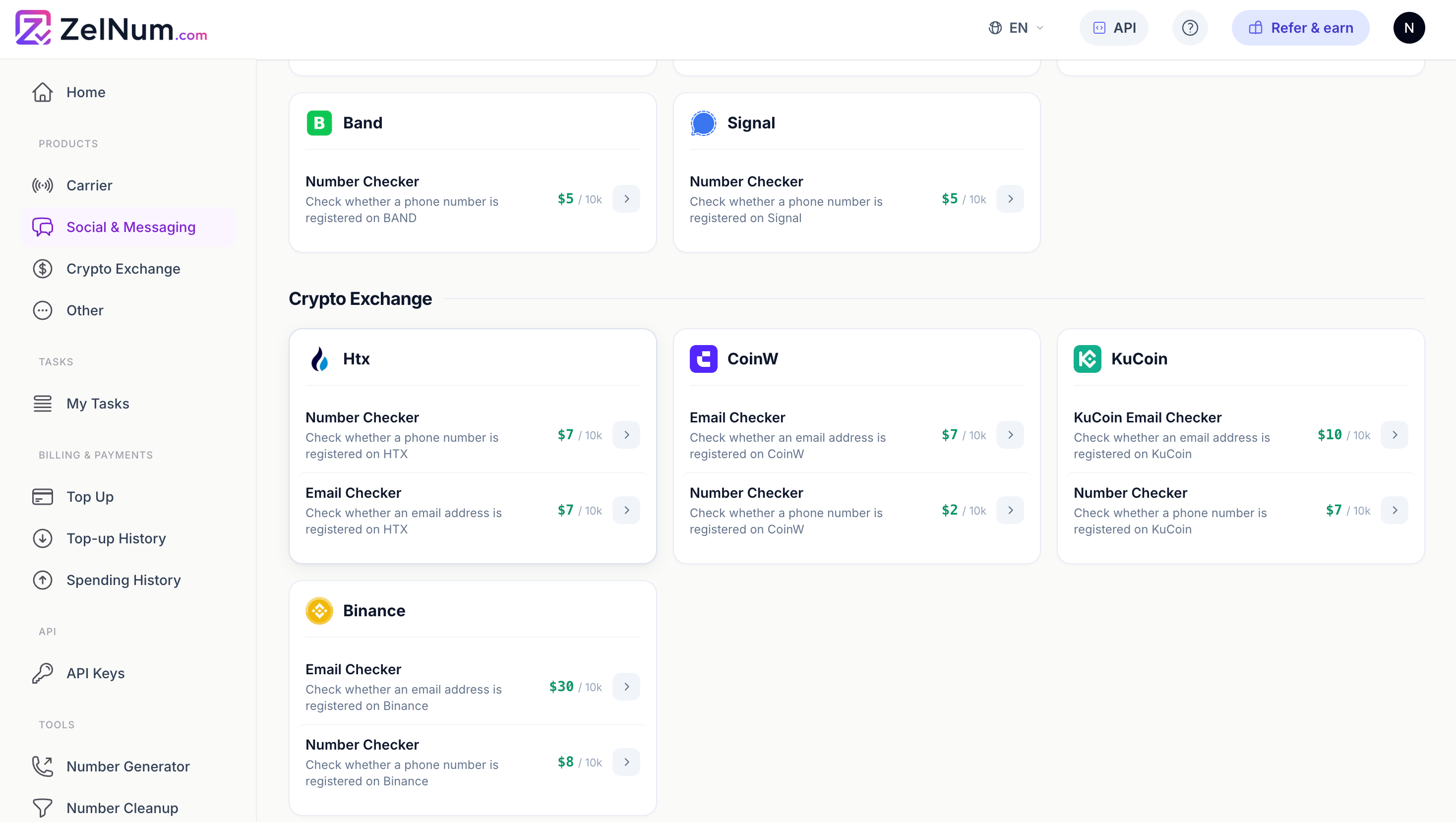The image size is (1456, 822).
Task: Expand the EN language dropdown
Action: tap(1017, 28)
